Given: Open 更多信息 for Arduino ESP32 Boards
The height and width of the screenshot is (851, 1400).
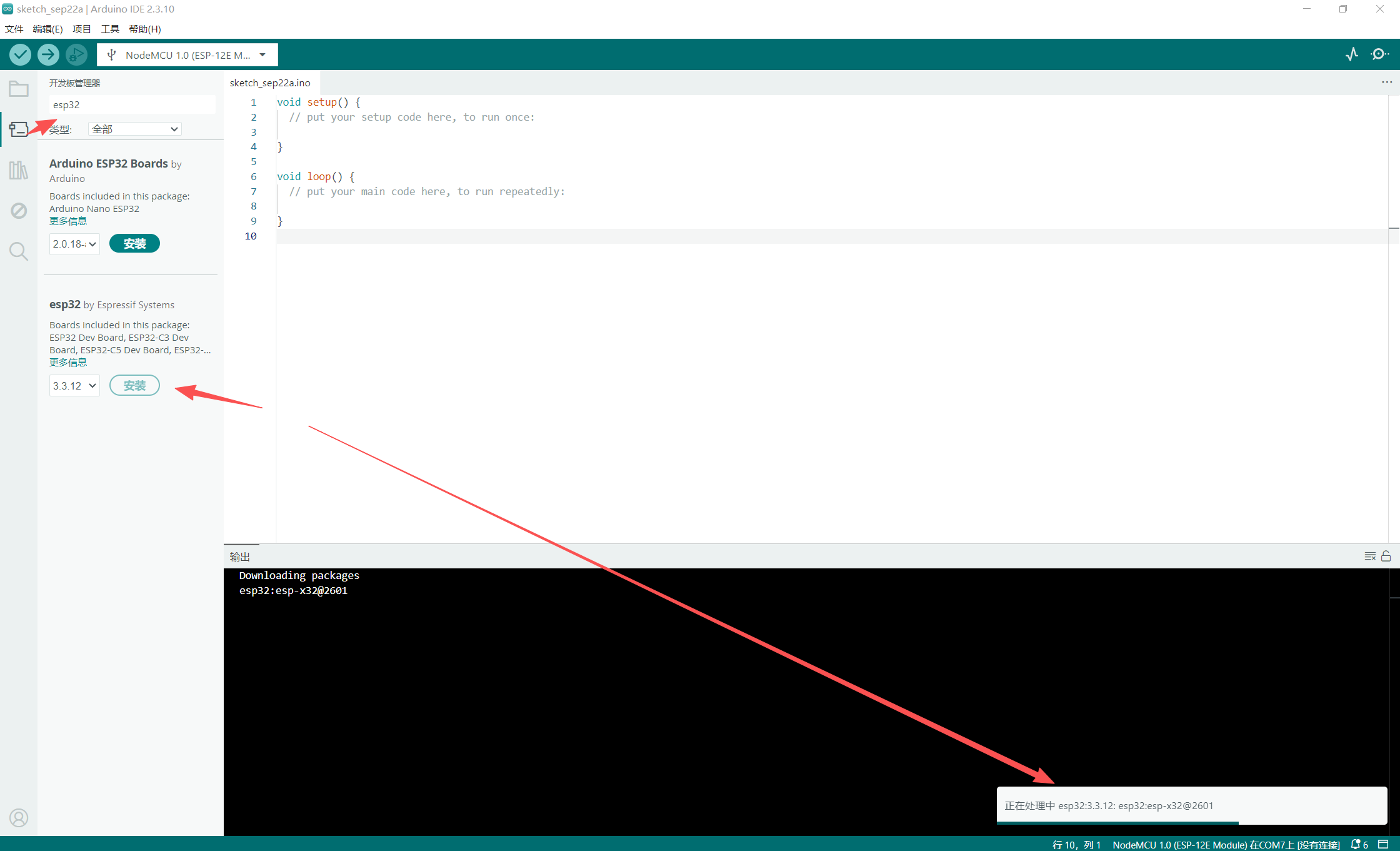Looking at the screenshot, I should pyautogui.click(x=68, y=221).
